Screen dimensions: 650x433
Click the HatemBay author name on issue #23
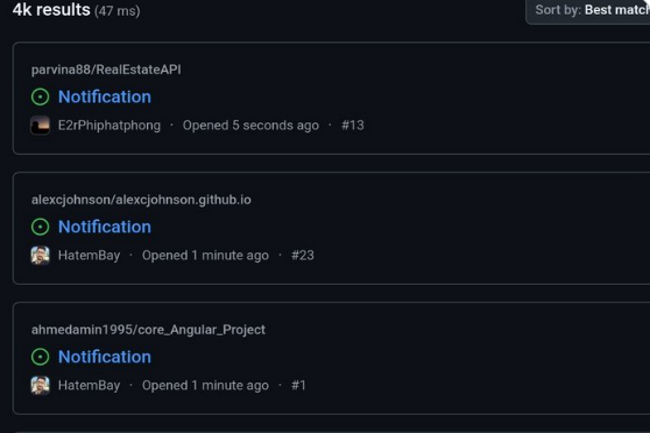click(x=89, y=255)
